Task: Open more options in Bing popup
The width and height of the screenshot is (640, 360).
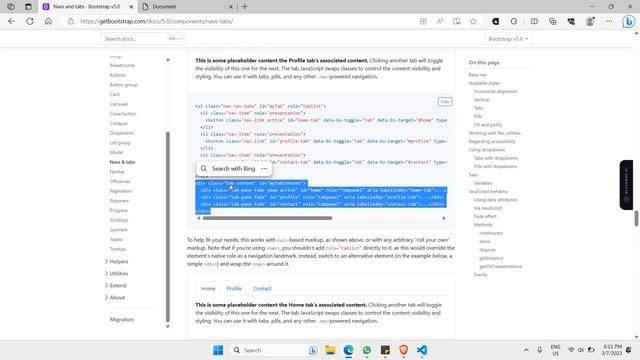Action: click(x=264, y=169)
